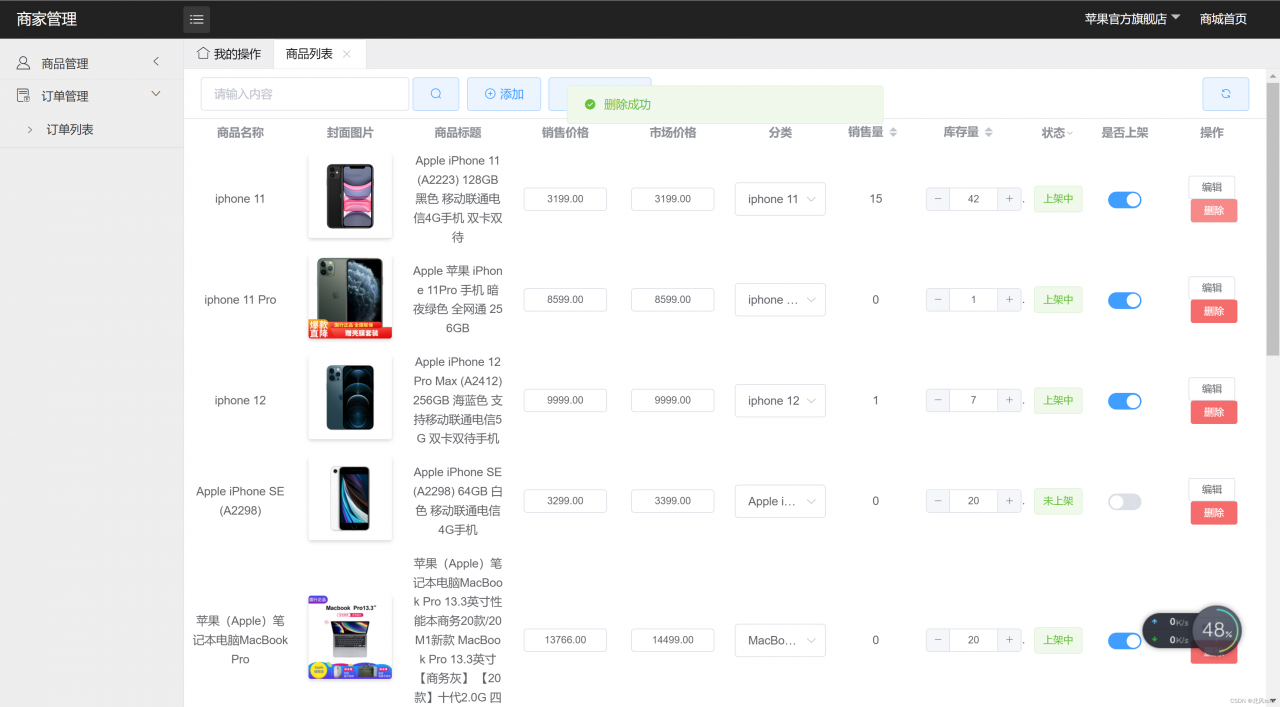Open category dropdown for iphone 11 row
The width and height of the screenshot is (1280, 707).
click(x=780, y=199)
